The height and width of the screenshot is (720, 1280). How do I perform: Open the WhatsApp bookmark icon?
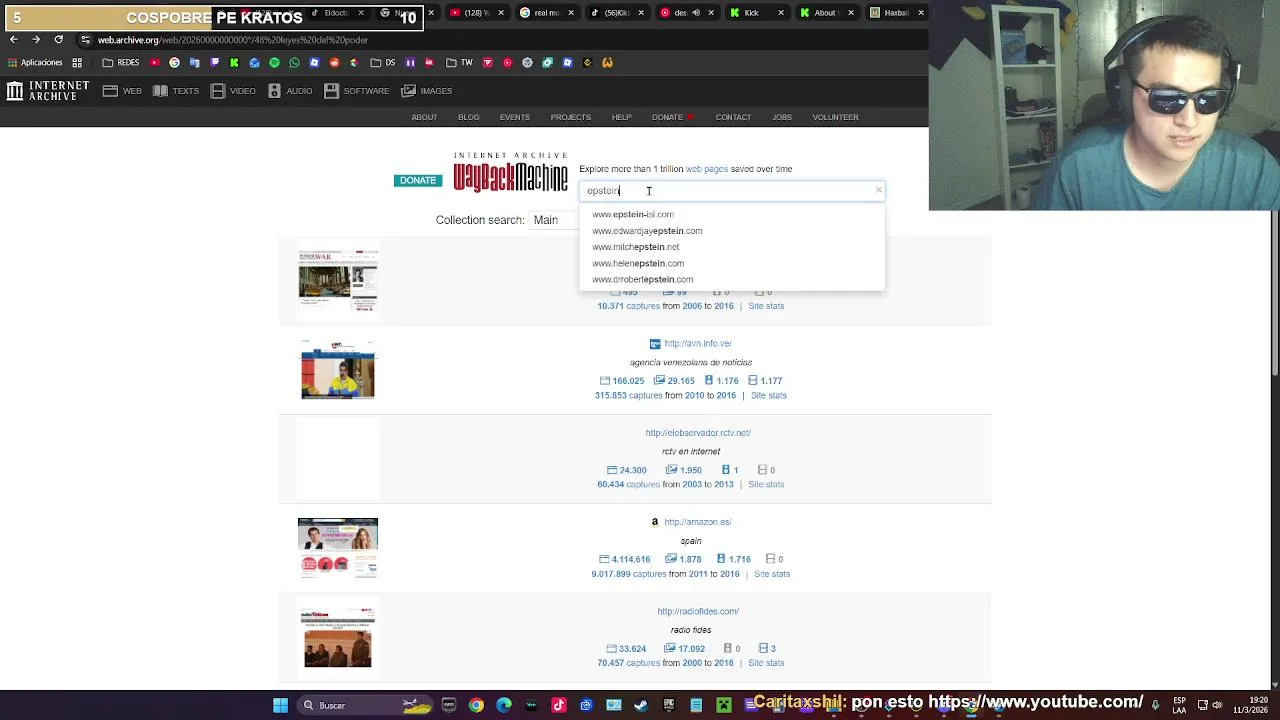[x=294, y=63]
